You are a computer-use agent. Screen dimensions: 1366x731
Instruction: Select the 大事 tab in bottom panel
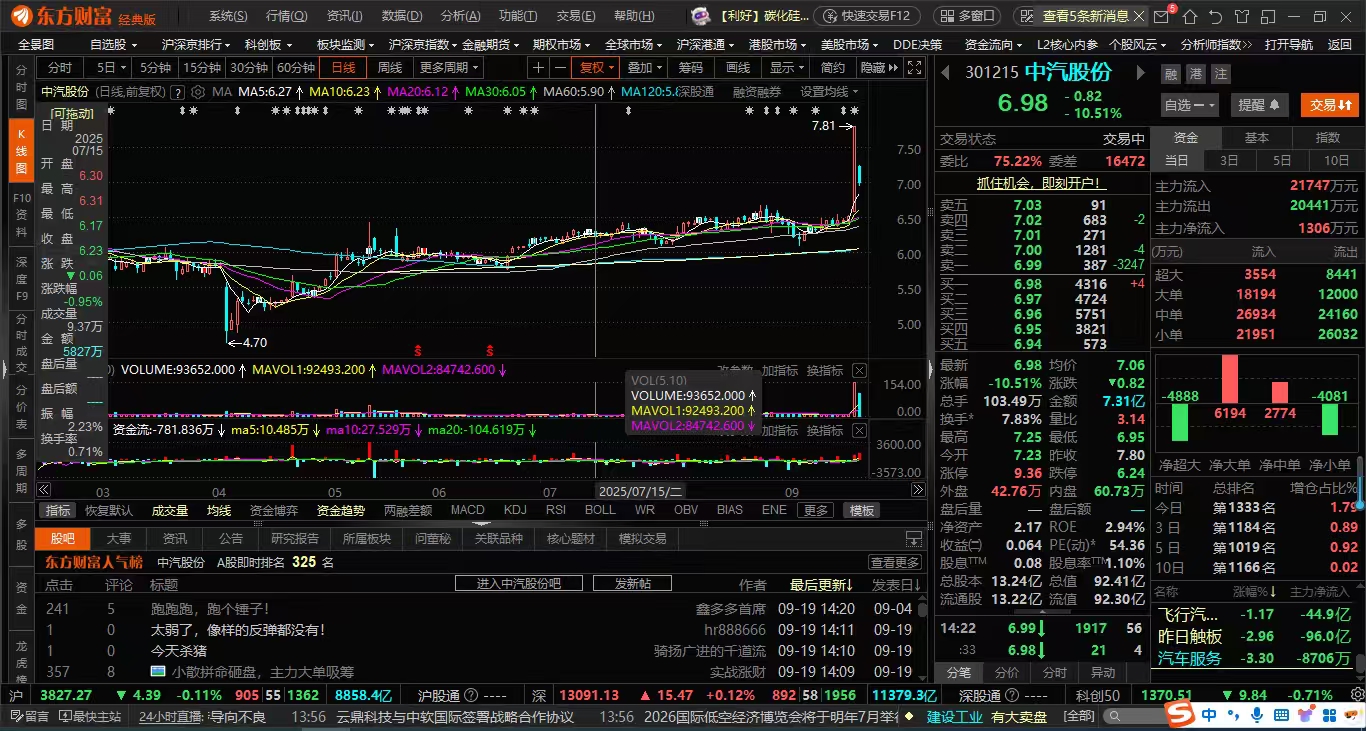pos(119,539)
